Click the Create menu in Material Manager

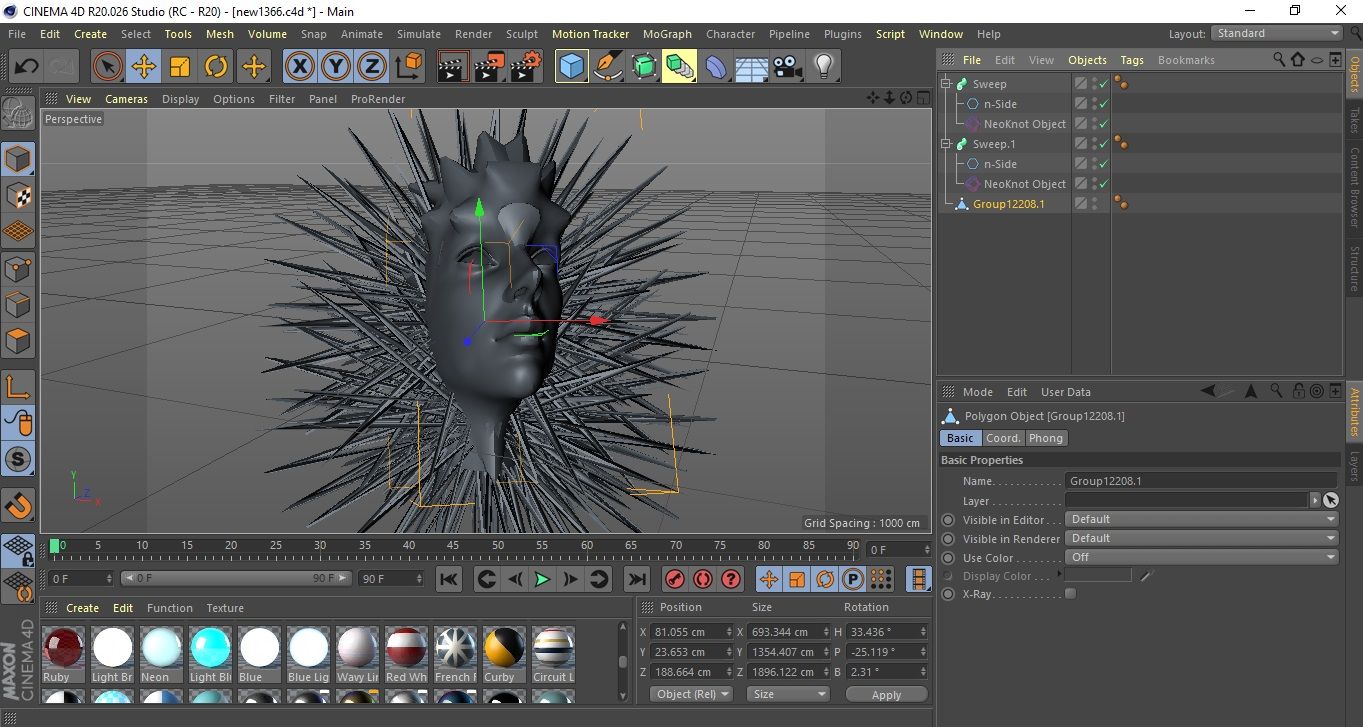[82, 608]
